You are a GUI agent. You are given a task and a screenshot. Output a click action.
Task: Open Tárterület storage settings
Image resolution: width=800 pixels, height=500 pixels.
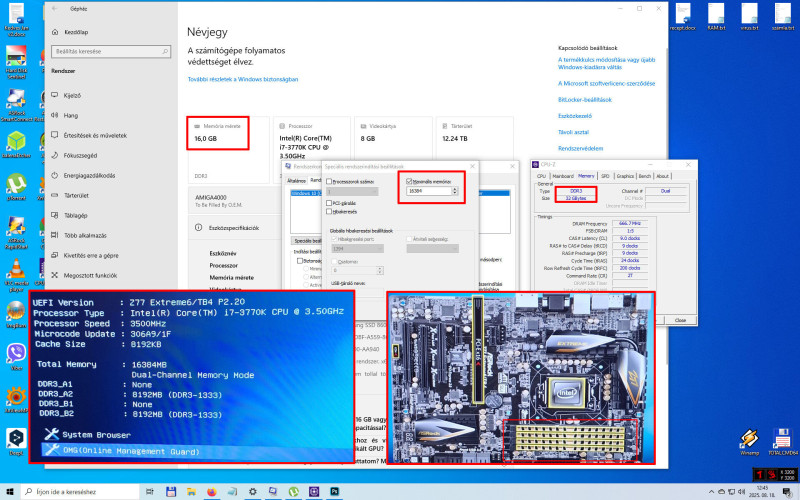[x=70, y=195]
